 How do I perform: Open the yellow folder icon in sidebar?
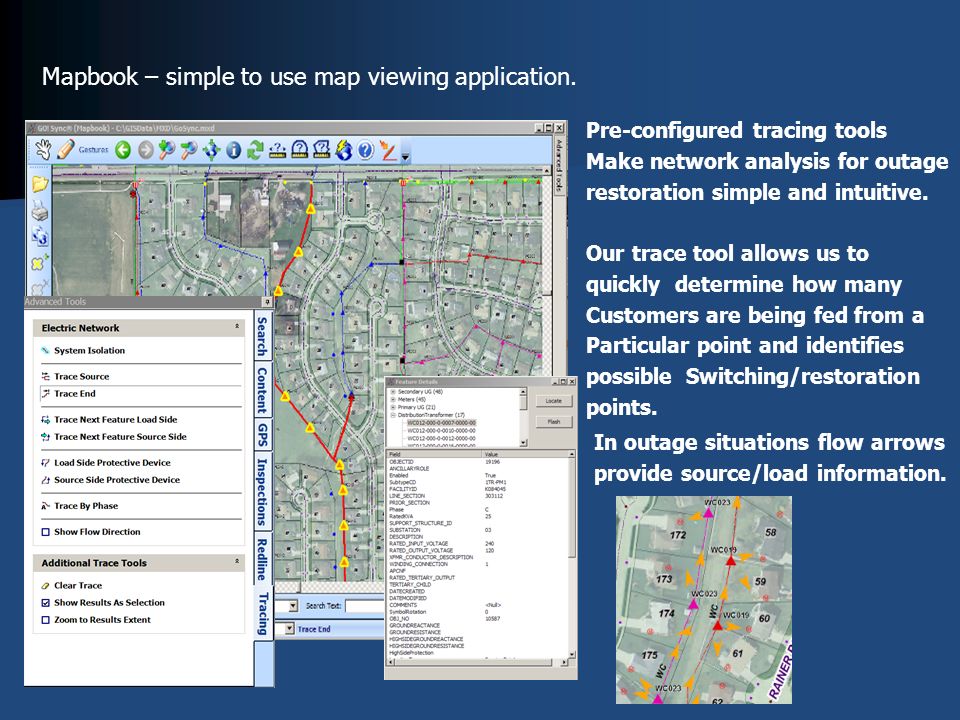point(40,184)
